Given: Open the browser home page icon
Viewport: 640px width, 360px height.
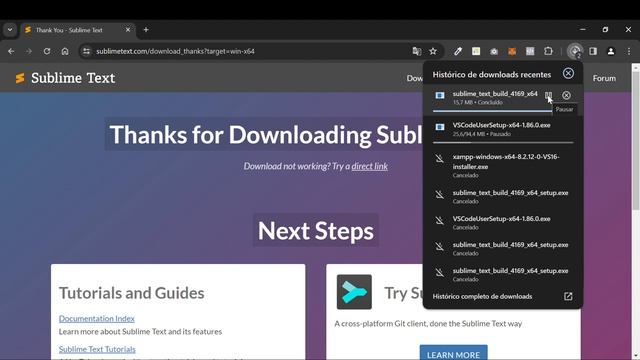Looking at the screenshot, I should tap(65, 51).
